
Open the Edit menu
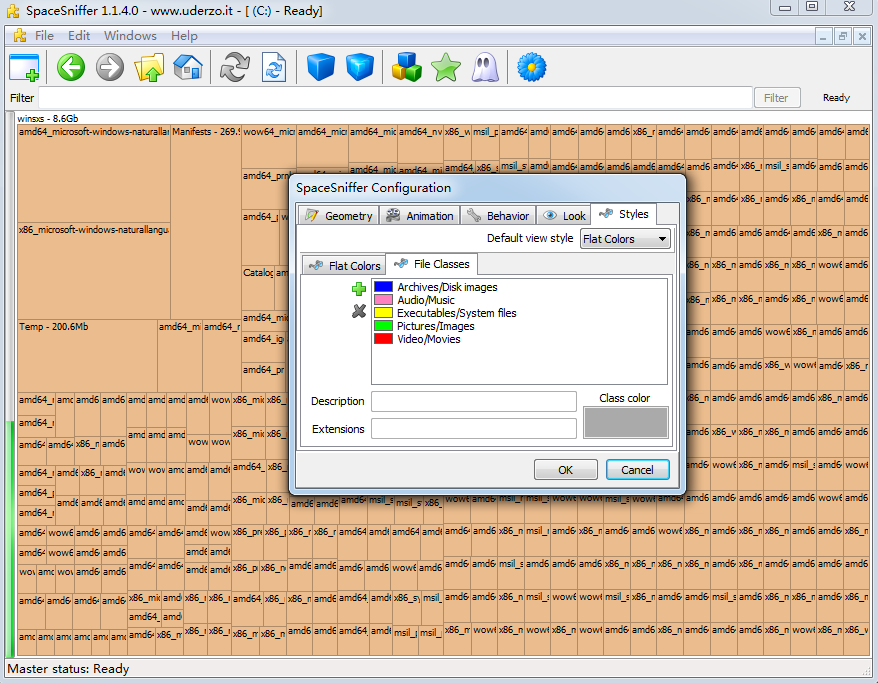pyautogui.click(x=79, y=36)
